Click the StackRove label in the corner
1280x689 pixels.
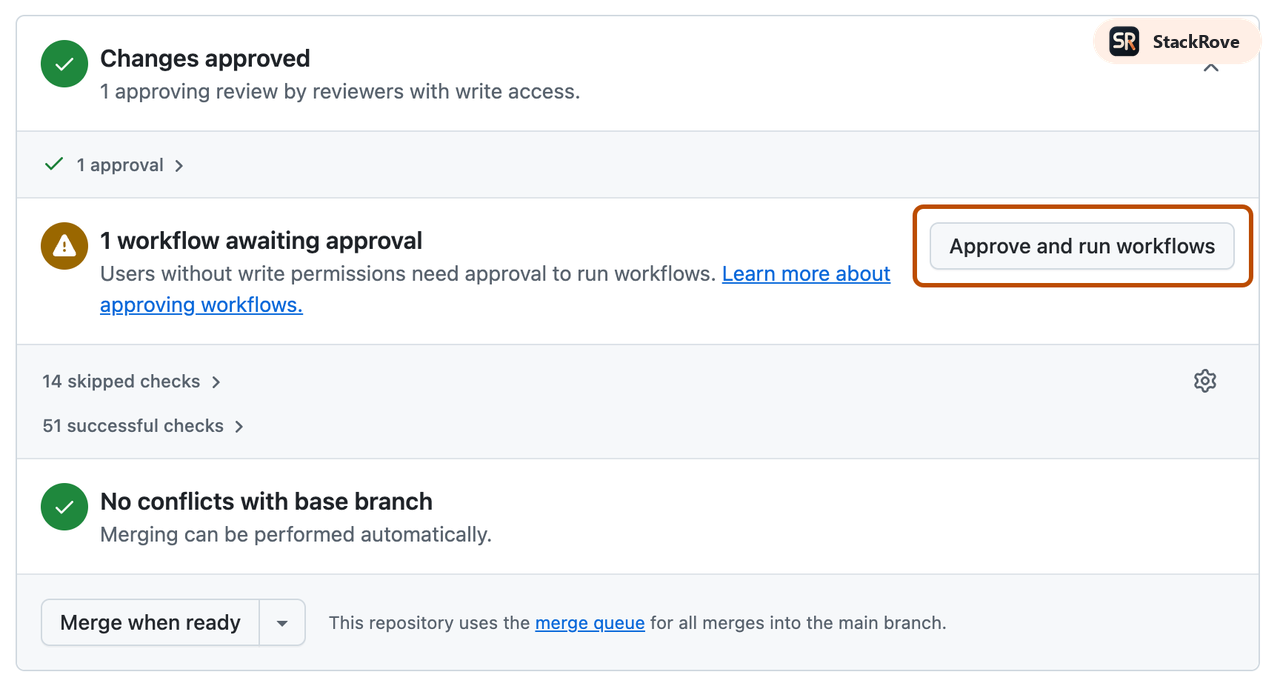coord(1196,41)
